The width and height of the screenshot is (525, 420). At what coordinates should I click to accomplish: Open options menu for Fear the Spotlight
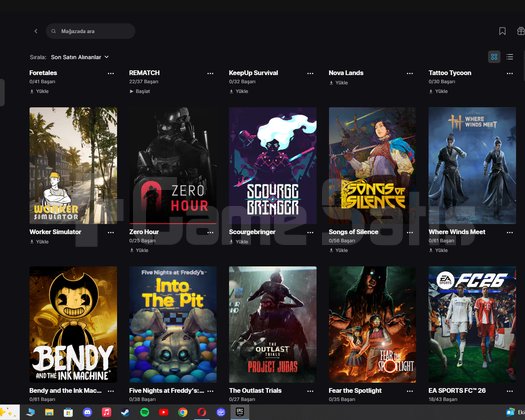pyautogui.click(x=410, y=391)
